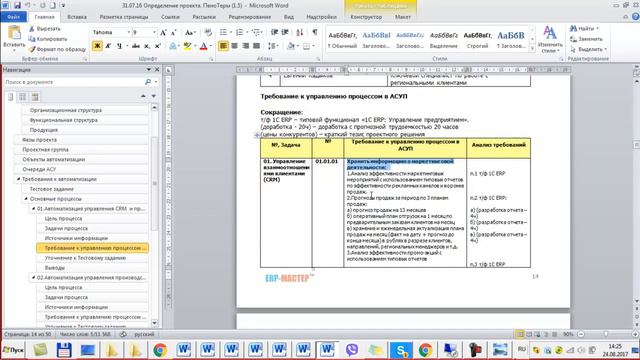Click the Copy (Копировать) icon
Image resolution: width=640 pixels, height=360 pixels.
click(32, 39)
